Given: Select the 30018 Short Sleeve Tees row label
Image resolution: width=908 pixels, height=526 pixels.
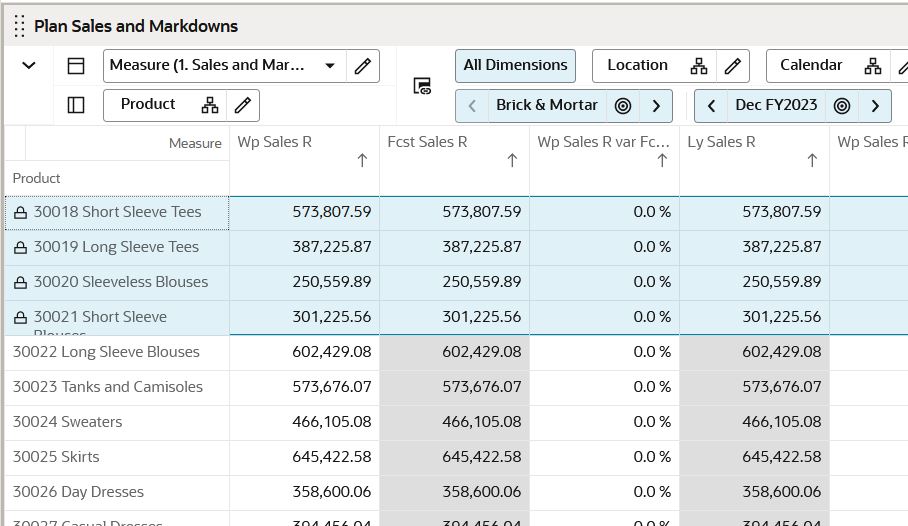Looking at the screenshot, I should [x=118, y=212].
